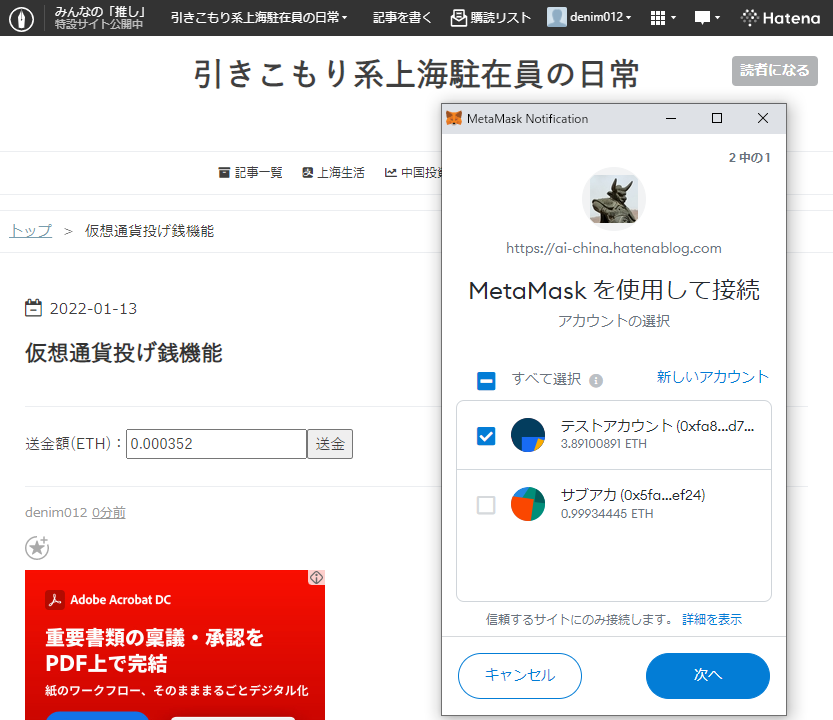Close the MetaMask Notification window
Screen dimensions: 833x720
763,118
